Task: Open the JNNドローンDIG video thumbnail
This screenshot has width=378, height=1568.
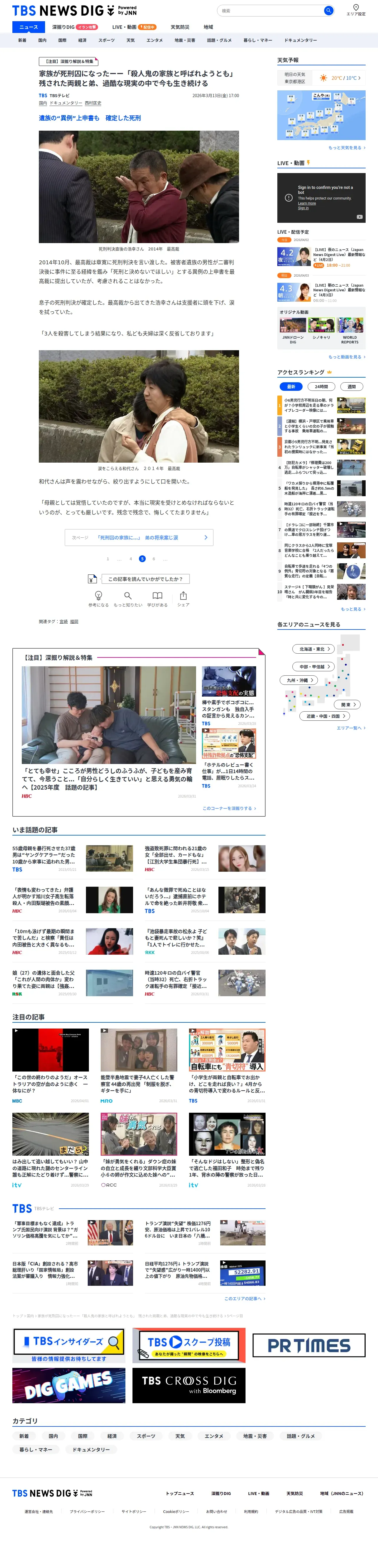Action: (x=293, y=325)
